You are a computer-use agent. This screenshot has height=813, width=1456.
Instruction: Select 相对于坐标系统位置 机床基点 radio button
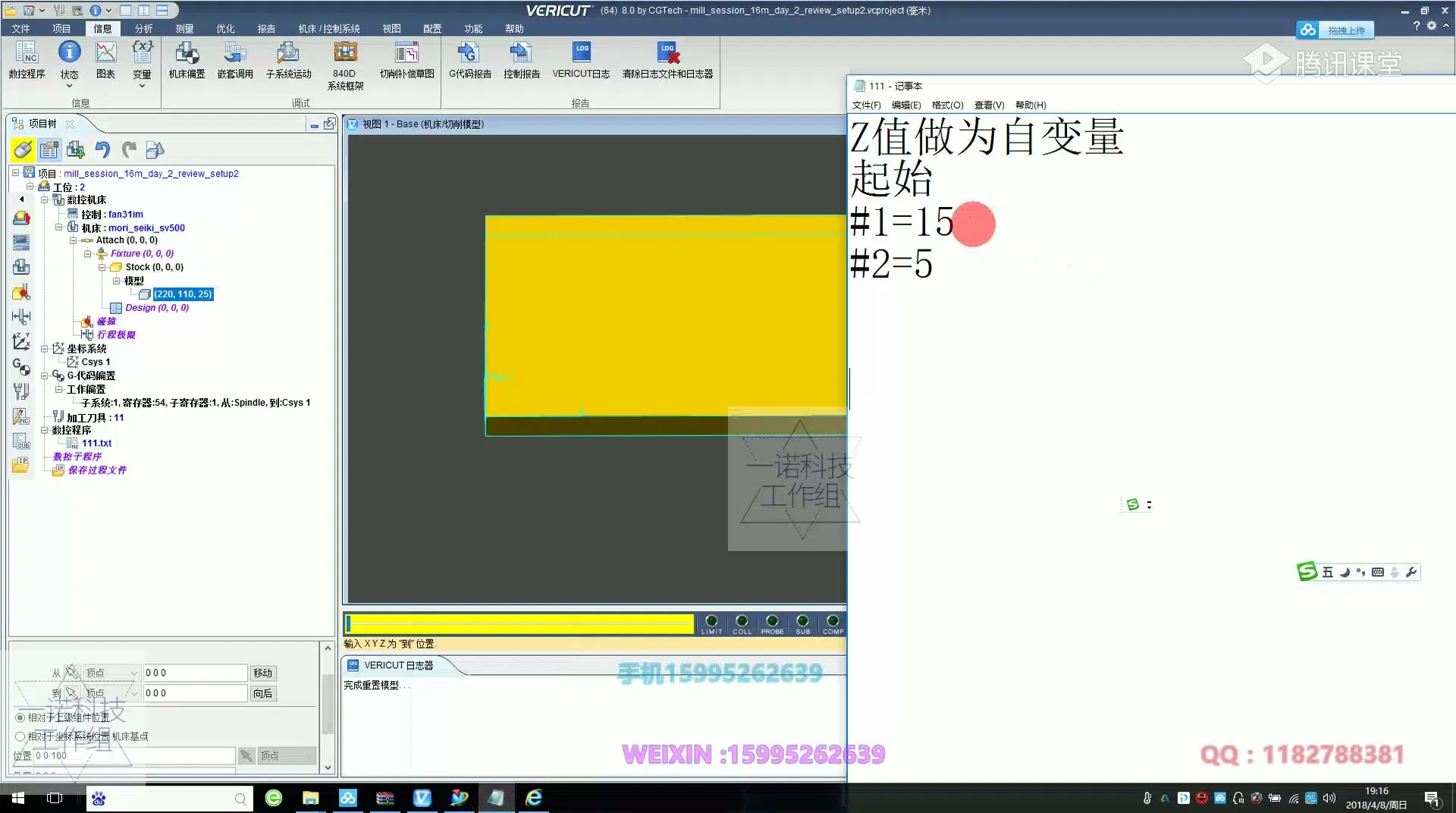click(x=19, y=736)
